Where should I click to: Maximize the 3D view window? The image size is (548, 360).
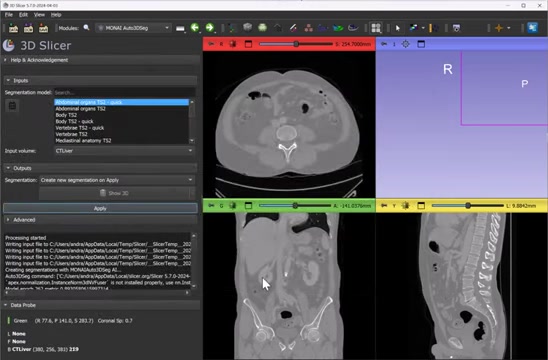click(x=421, y=44)
